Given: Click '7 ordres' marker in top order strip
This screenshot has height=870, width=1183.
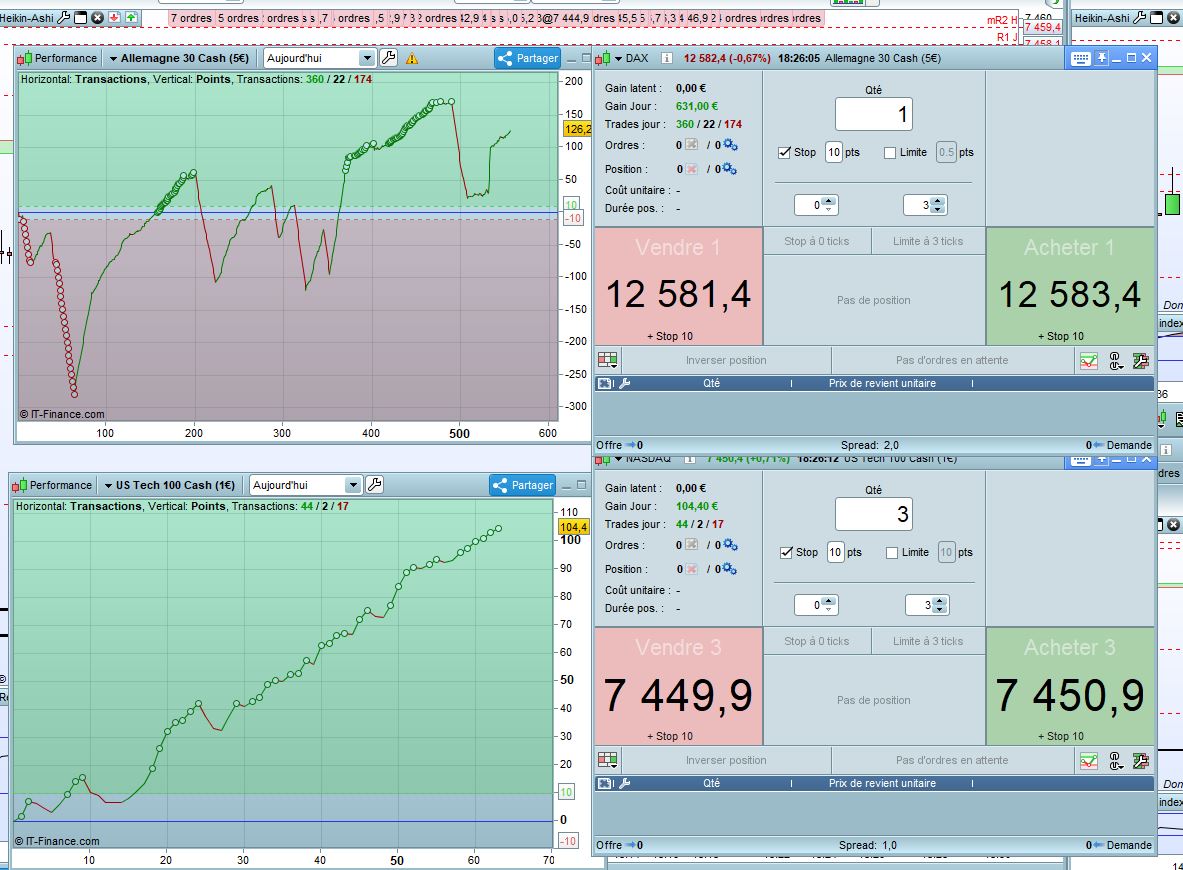Looking at the screenshot, I should coord(191,18).
